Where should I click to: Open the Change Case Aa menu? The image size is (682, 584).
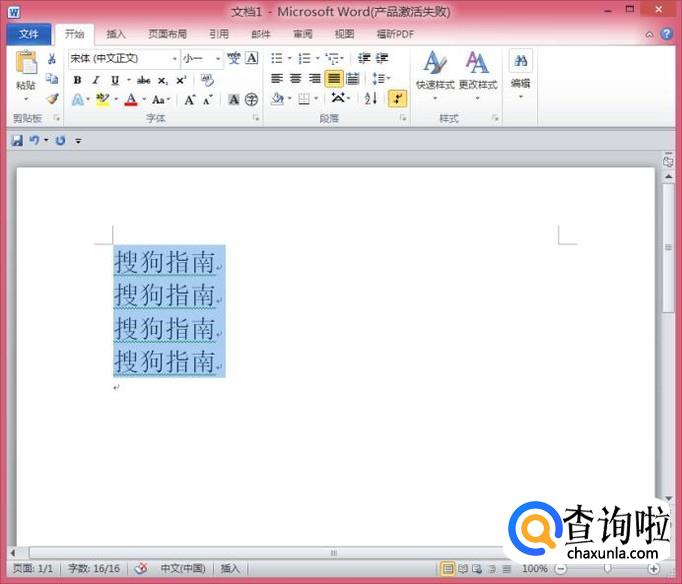coord(160,100)
